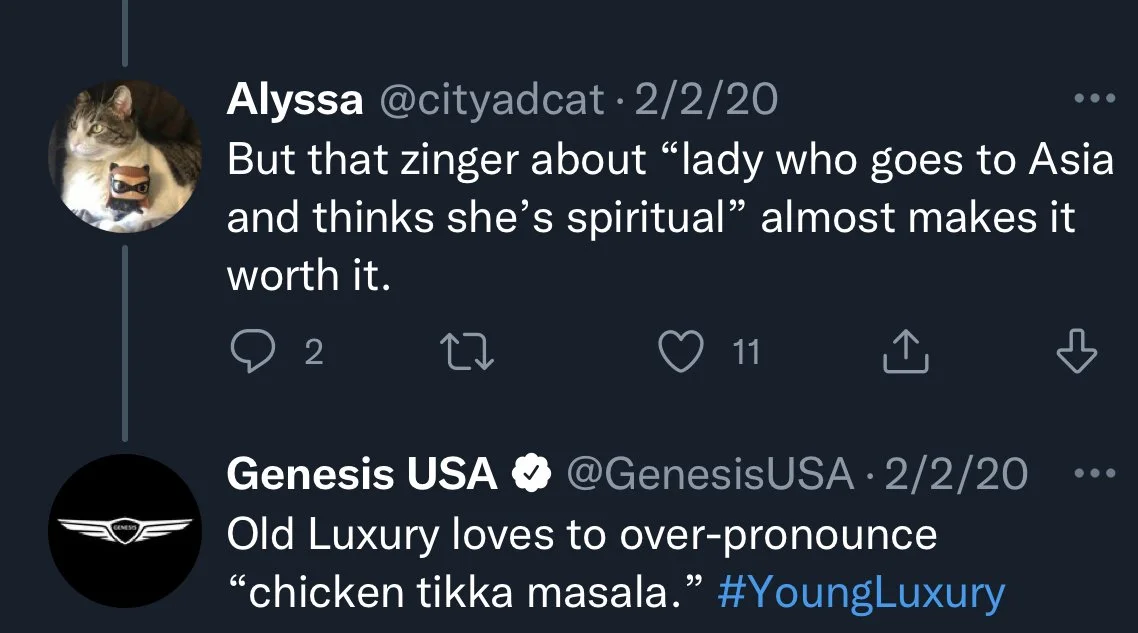This screenshot has width=1138, height=633.
Task: Open the @cityadcat handle
Action: click(x=489, y=100)
